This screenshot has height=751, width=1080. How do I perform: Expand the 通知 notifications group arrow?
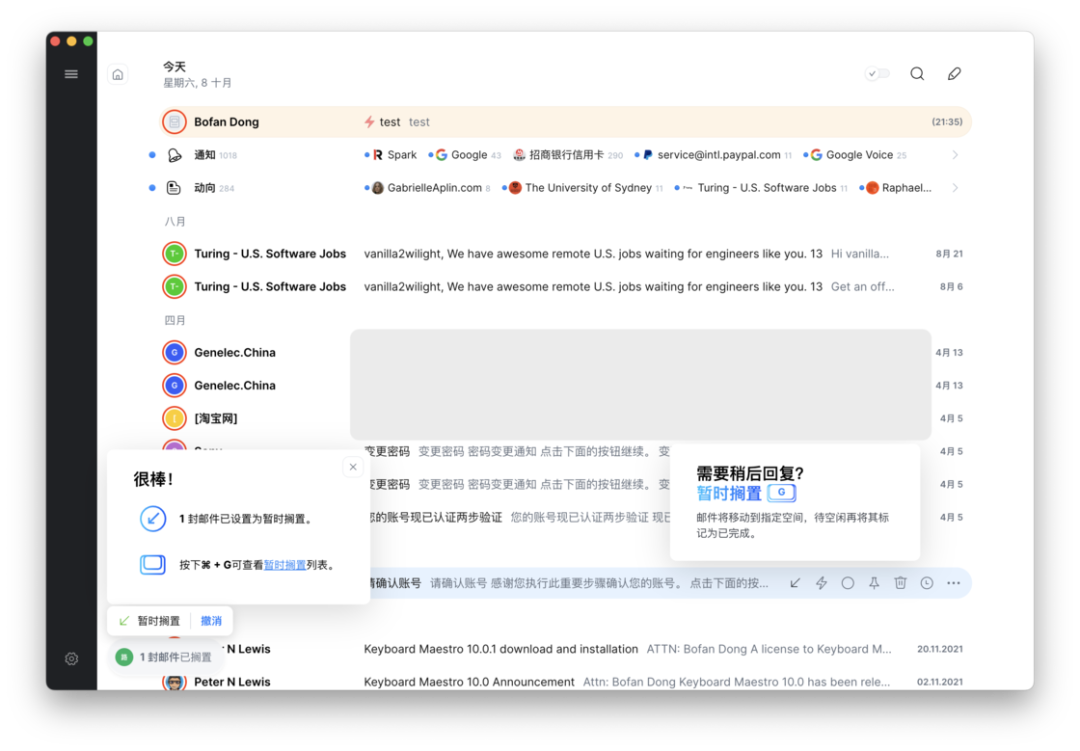click(955, 155)
